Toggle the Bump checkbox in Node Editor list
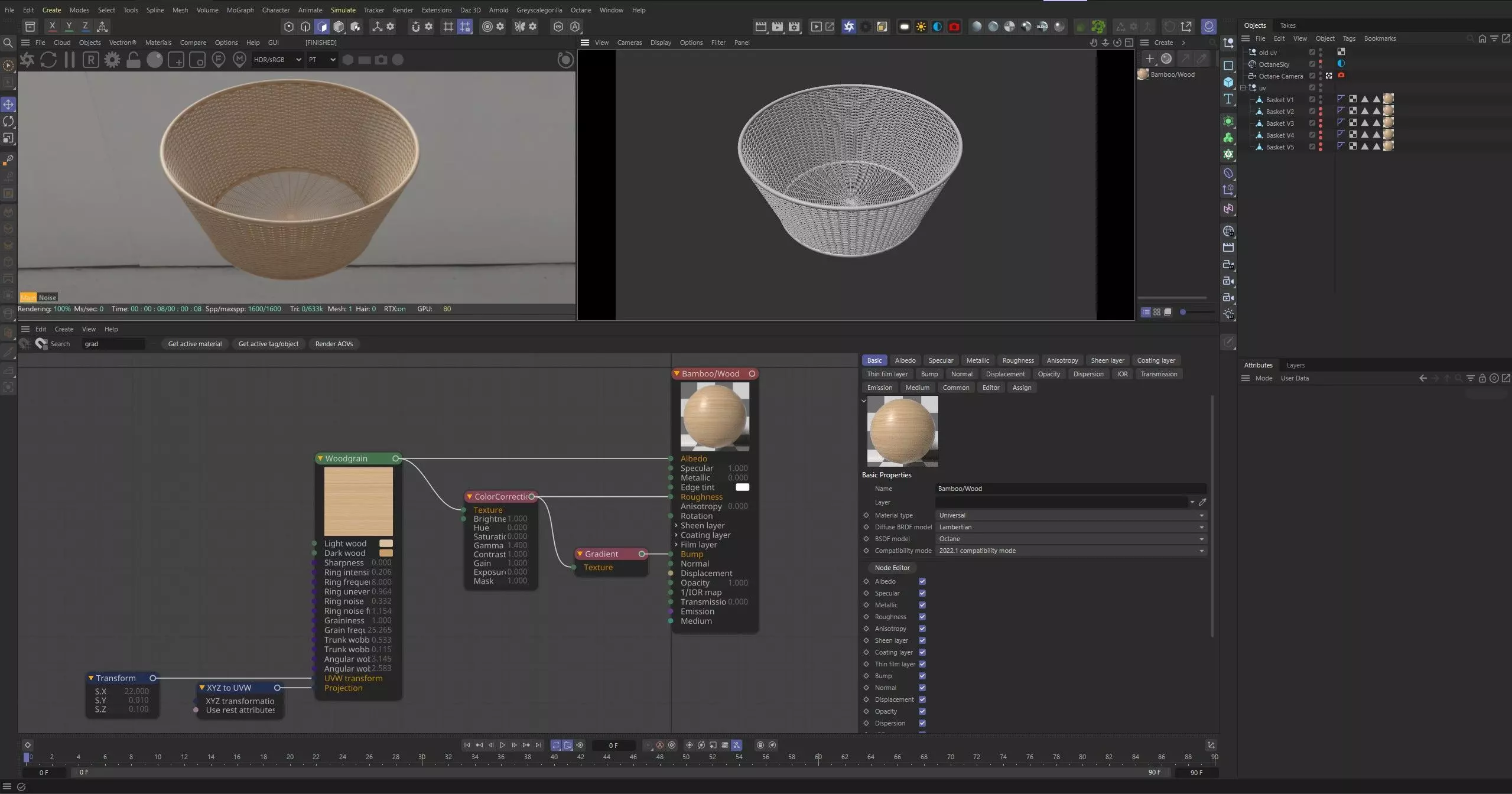Screen dimensions: 1512x794 (922, 676)
